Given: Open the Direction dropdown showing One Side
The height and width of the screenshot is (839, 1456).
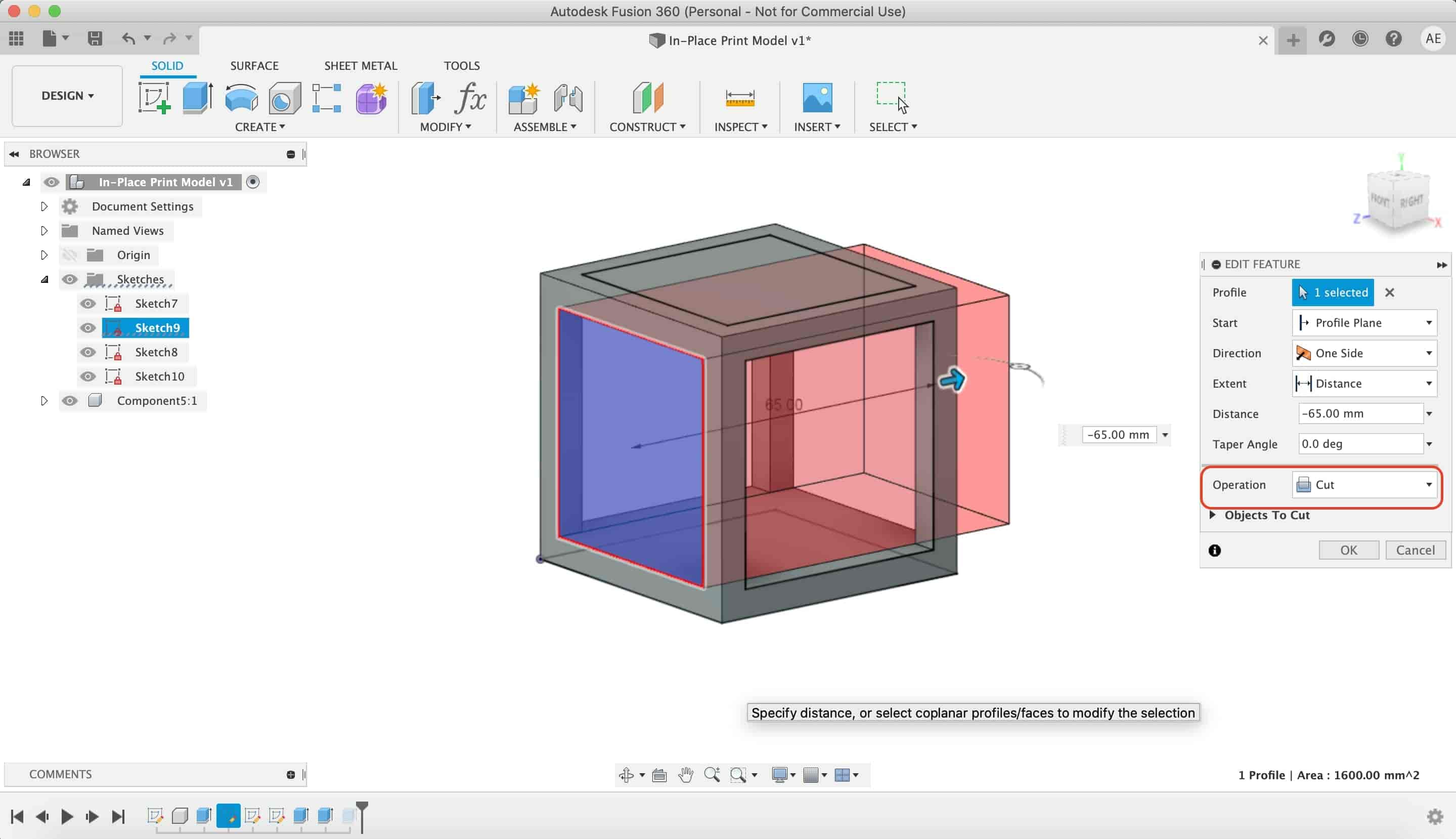Looking at the screenshot, I should (1364, 353).
